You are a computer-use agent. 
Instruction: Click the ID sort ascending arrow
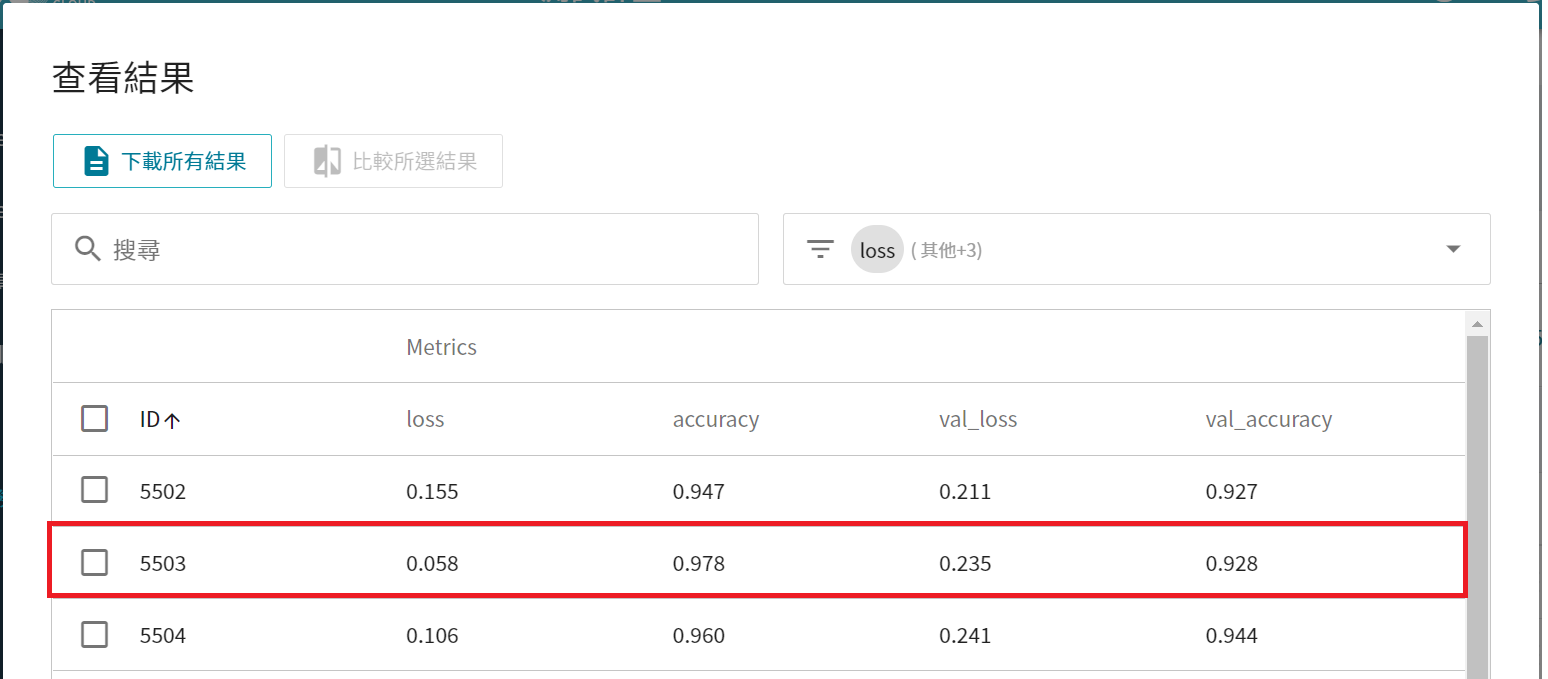tap(172, 421)
